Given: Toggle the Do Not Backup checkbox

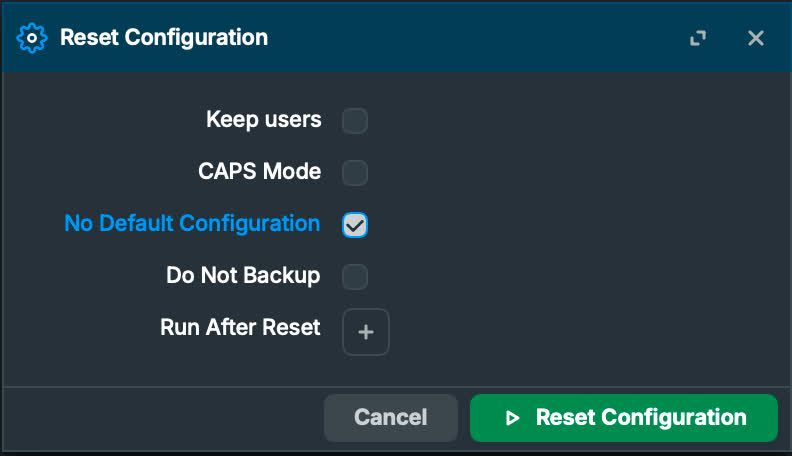Looking at the screenshot, I should click(x=355, y=277).
